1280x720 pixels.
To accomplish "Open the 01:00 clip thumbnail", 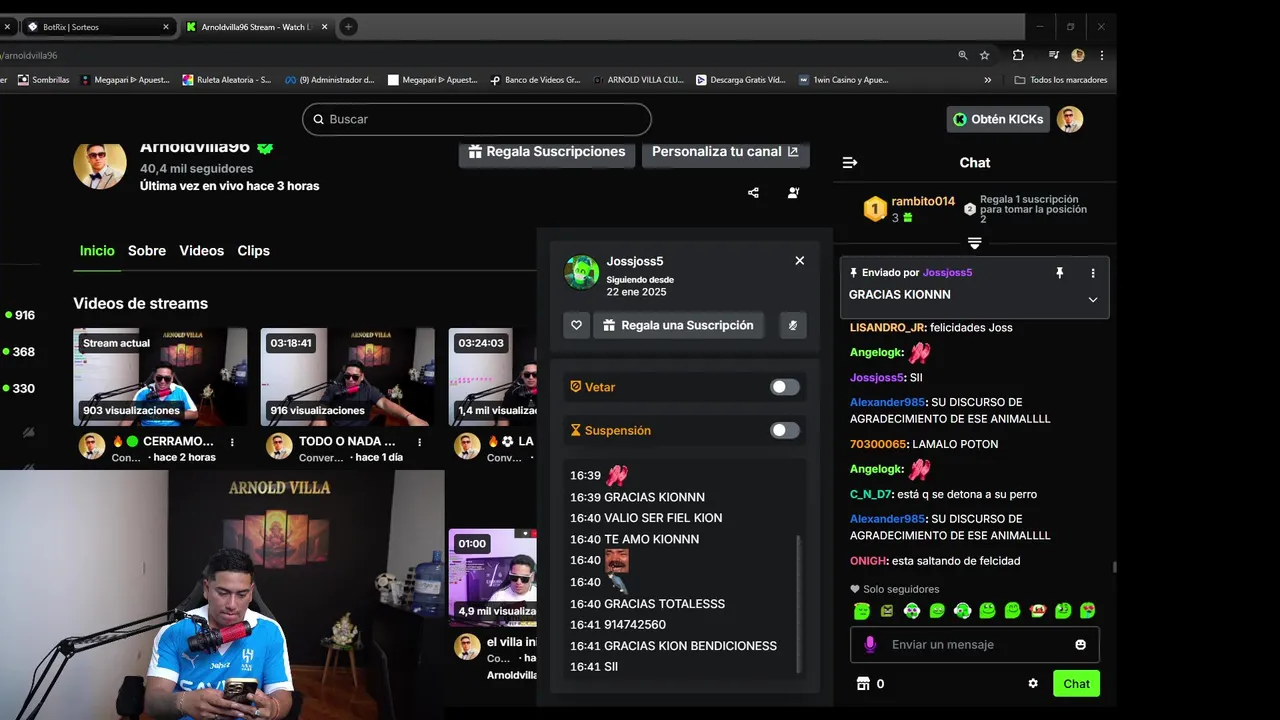I will tap(492, 578).
